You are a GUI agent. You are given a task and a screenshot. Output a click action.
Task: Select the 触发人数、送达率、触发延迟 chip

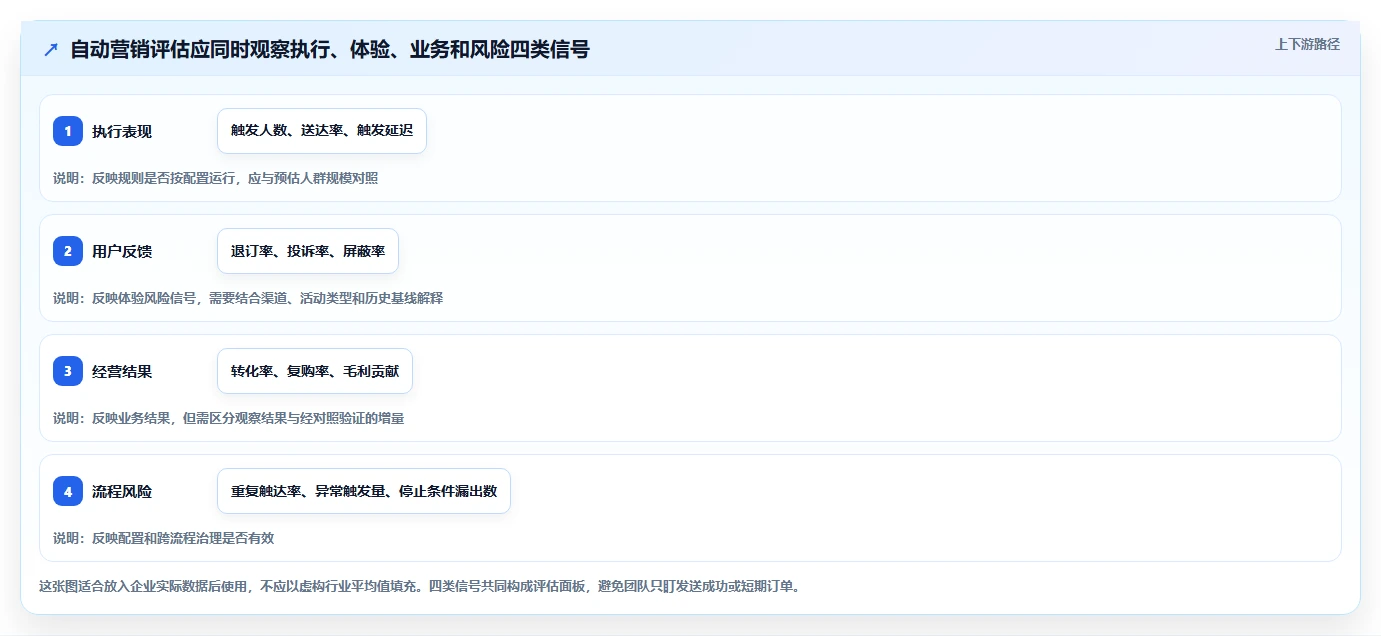322,131
